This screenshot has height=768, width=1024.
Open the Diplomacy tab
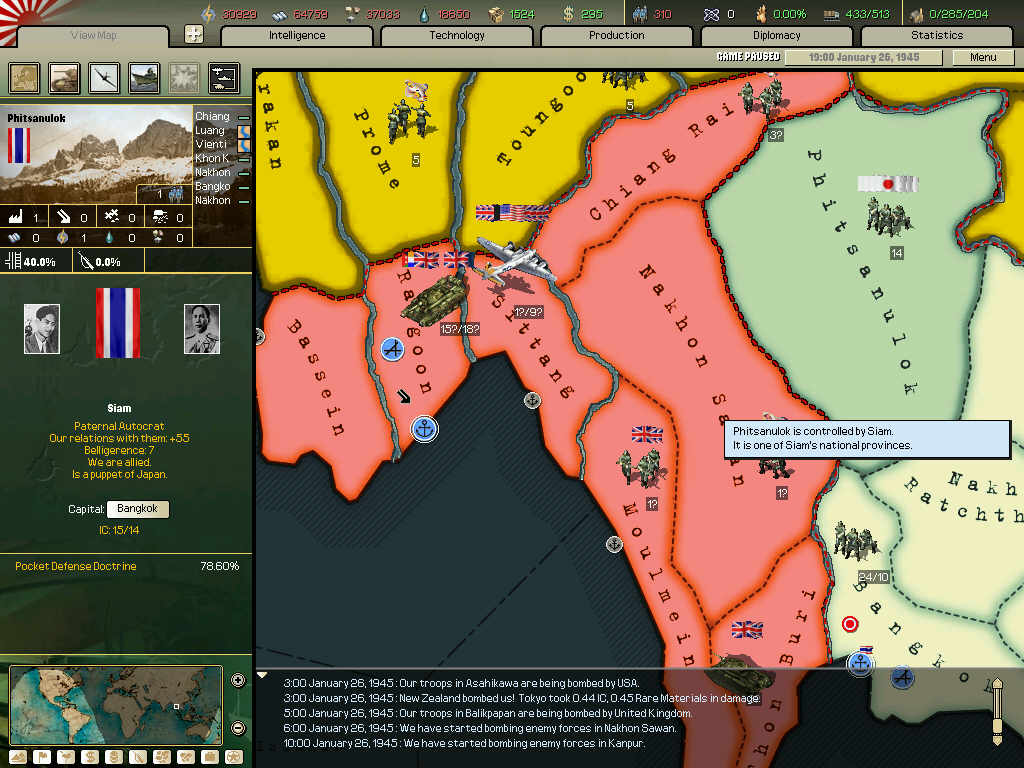(776, 35)
